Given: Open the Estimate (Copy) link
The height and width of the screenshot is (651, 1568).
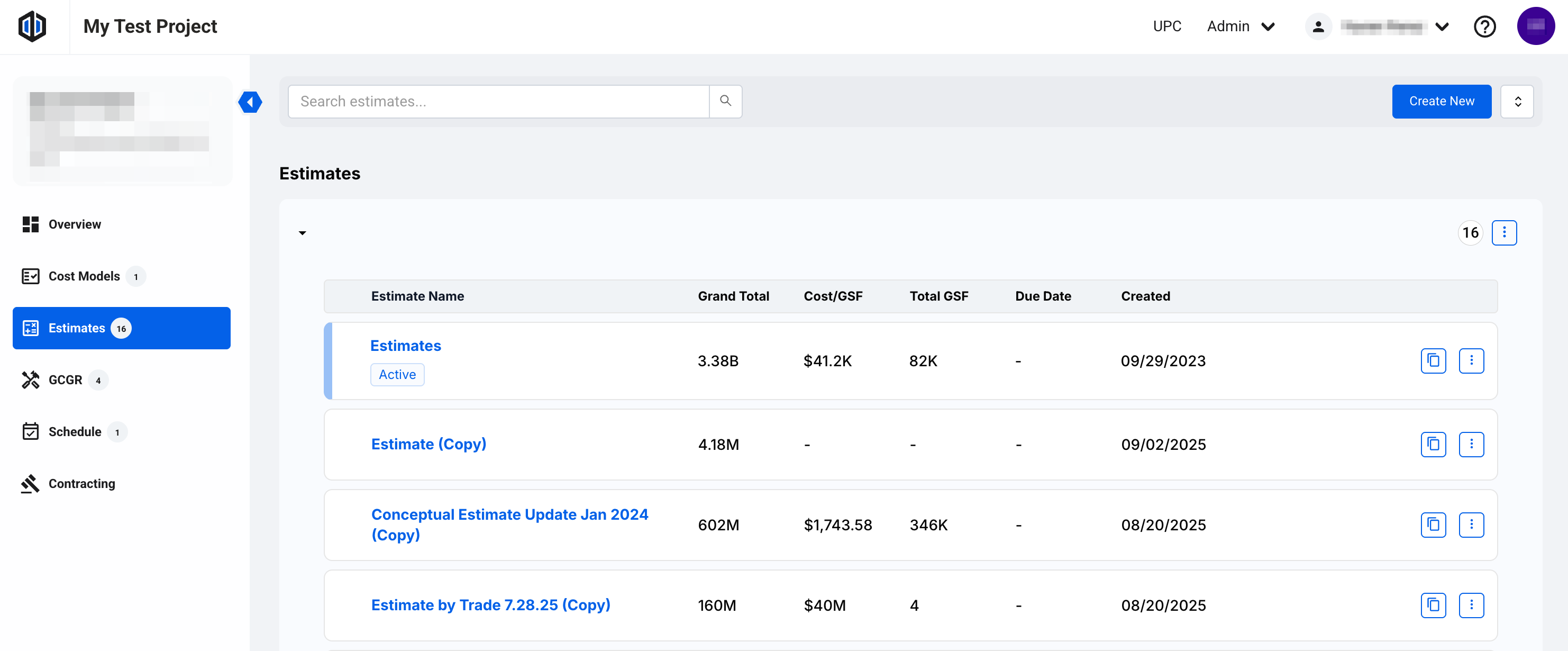Looking at the screenshot, I should click(x=429, y=445).
